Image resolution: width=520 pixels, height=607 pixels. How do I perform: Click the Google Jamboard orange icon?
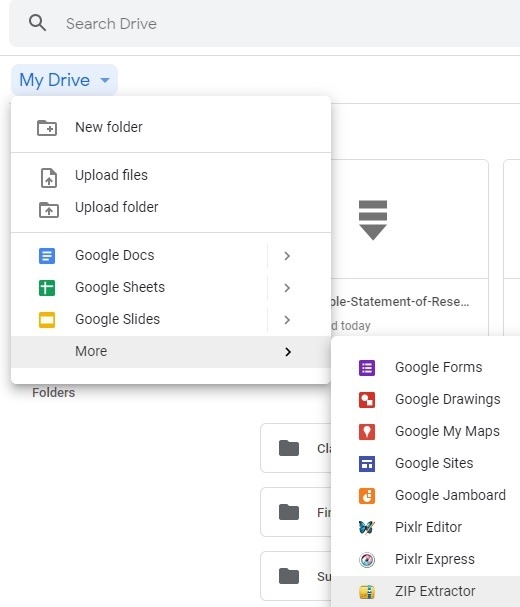coord(367,496)
